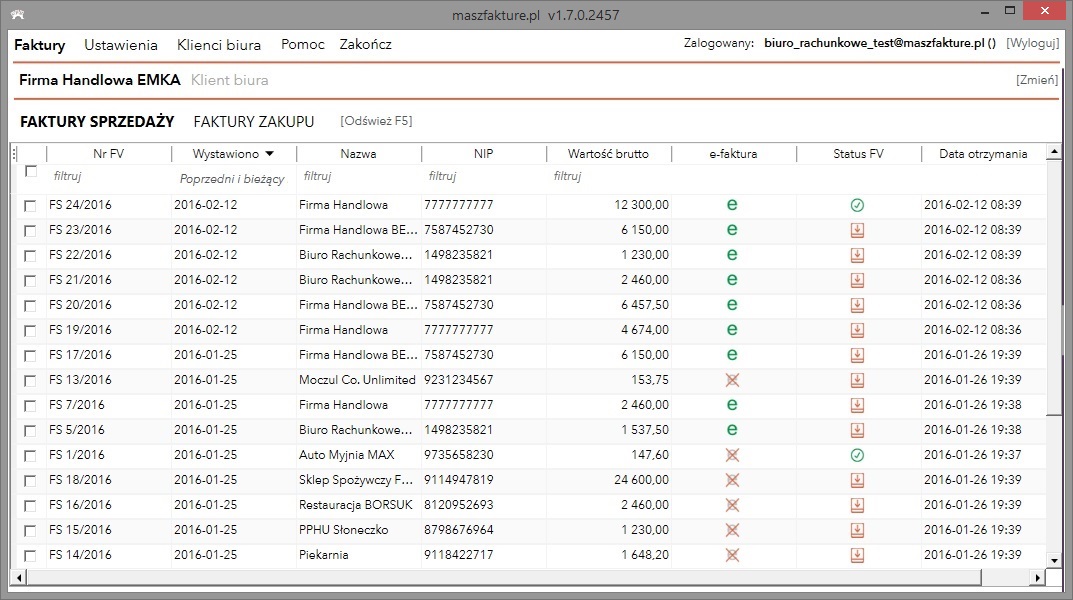The width and height of the screenshot is (1073, 600).
Task: Click the Nr FV column header
Action: click(109, 154)
